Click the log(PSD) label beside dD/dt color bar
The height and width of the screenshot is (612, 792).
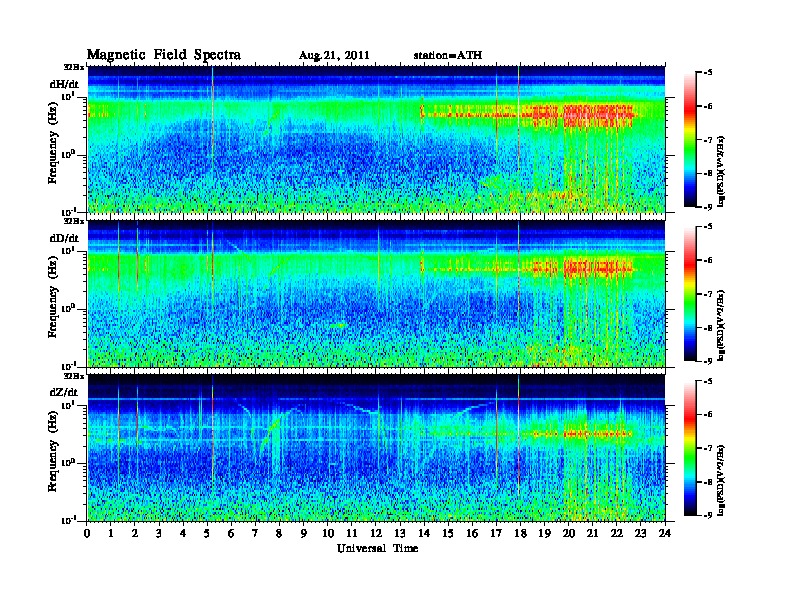(722, 325)
